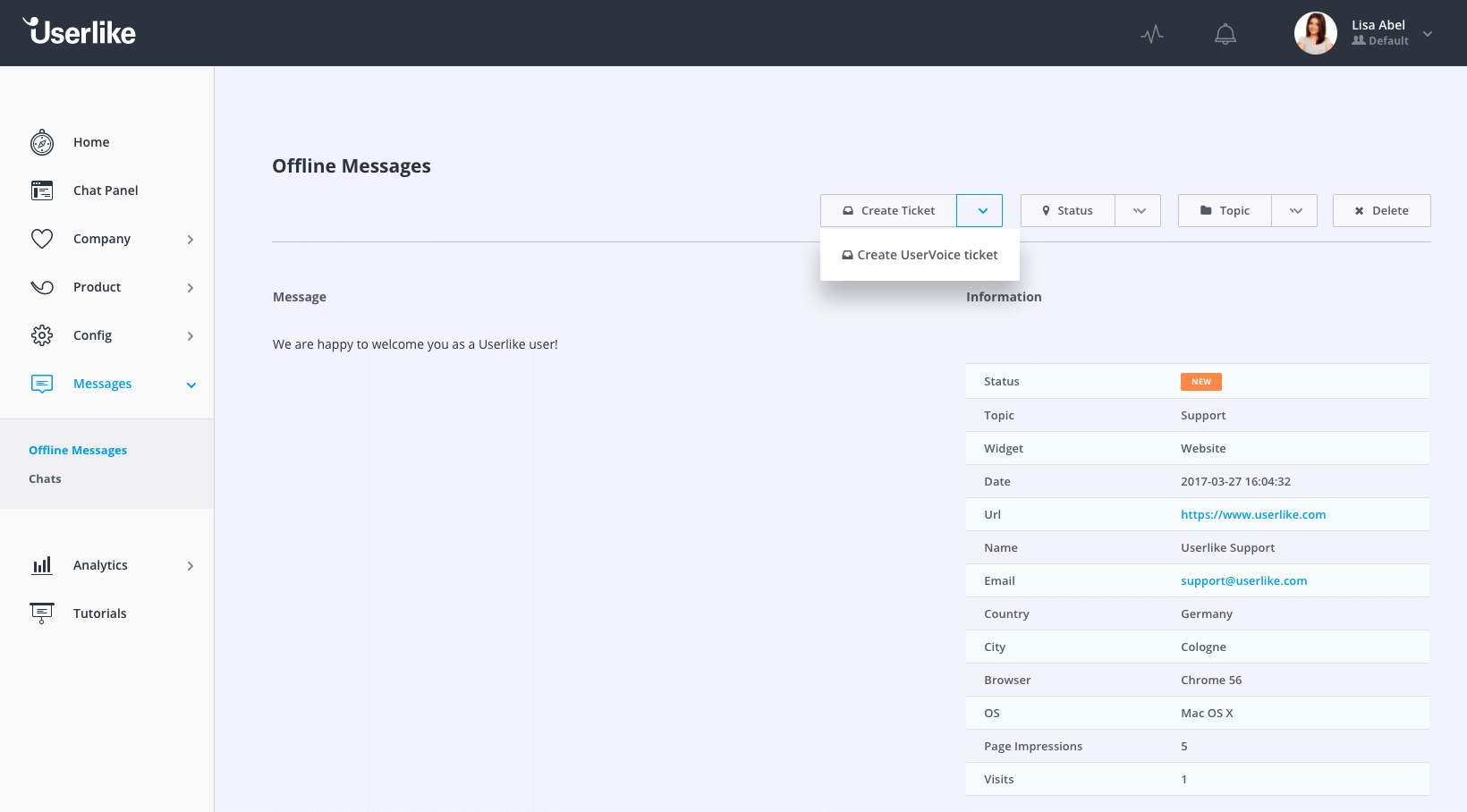Expand the Config submenu arrow

[191, 336]
